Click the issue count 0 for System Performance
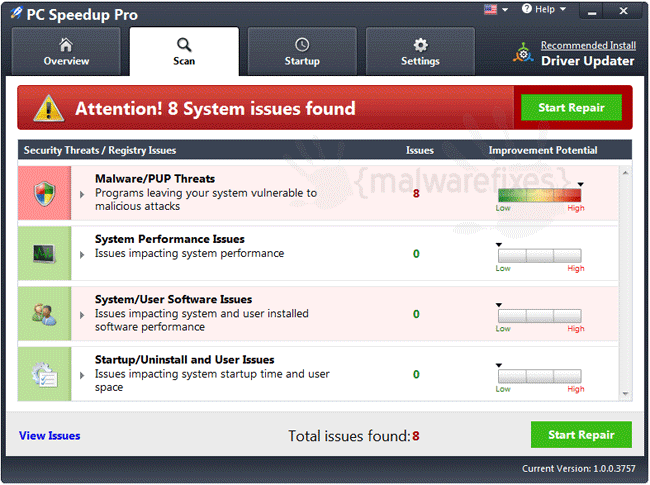The width and height of the screenshot is (650, 485). coord(416,254)
